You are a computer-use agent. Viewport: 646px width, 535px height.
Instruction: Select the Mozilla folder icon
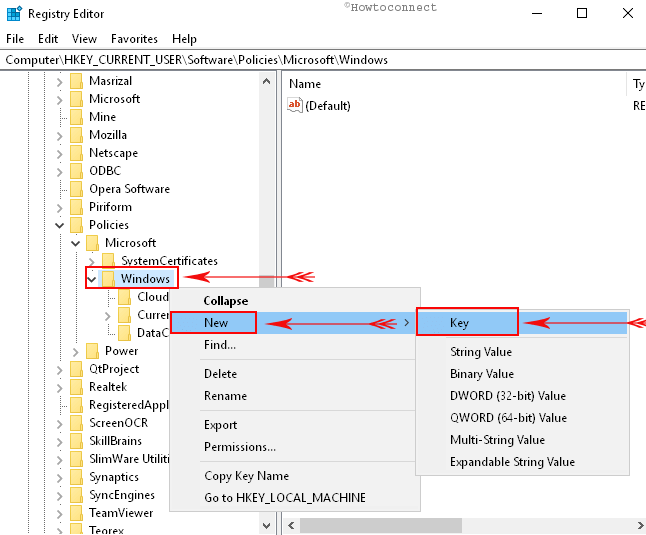click(x=77, y=135)
